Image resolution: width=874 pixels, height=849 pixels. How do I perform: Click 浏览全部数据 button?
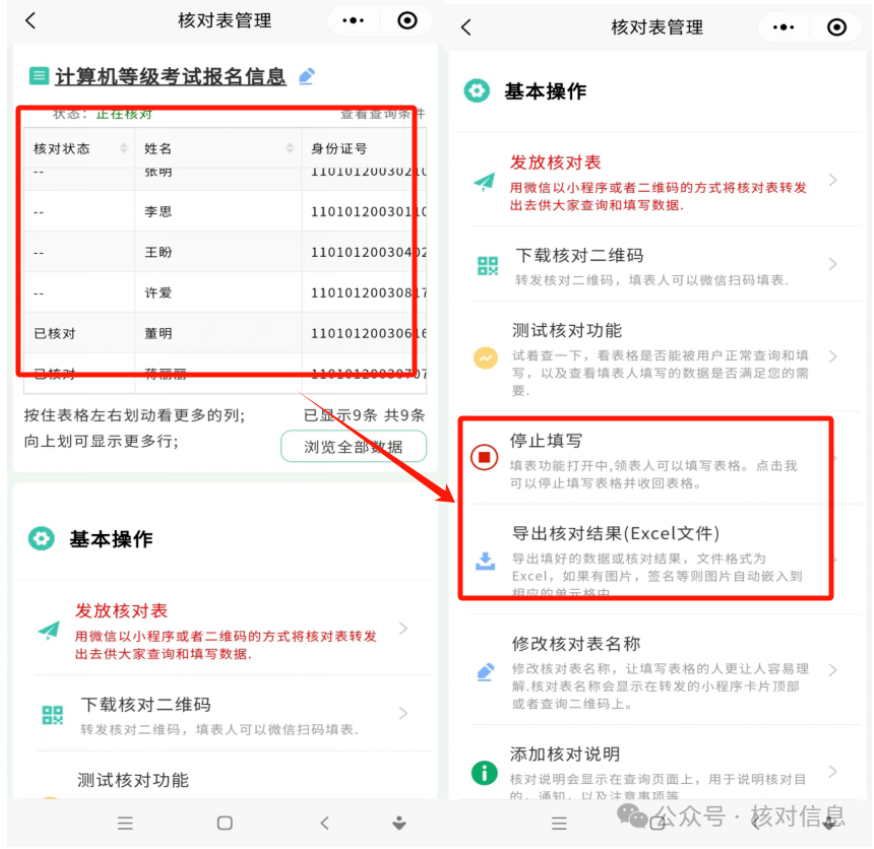tap(354, 447)
